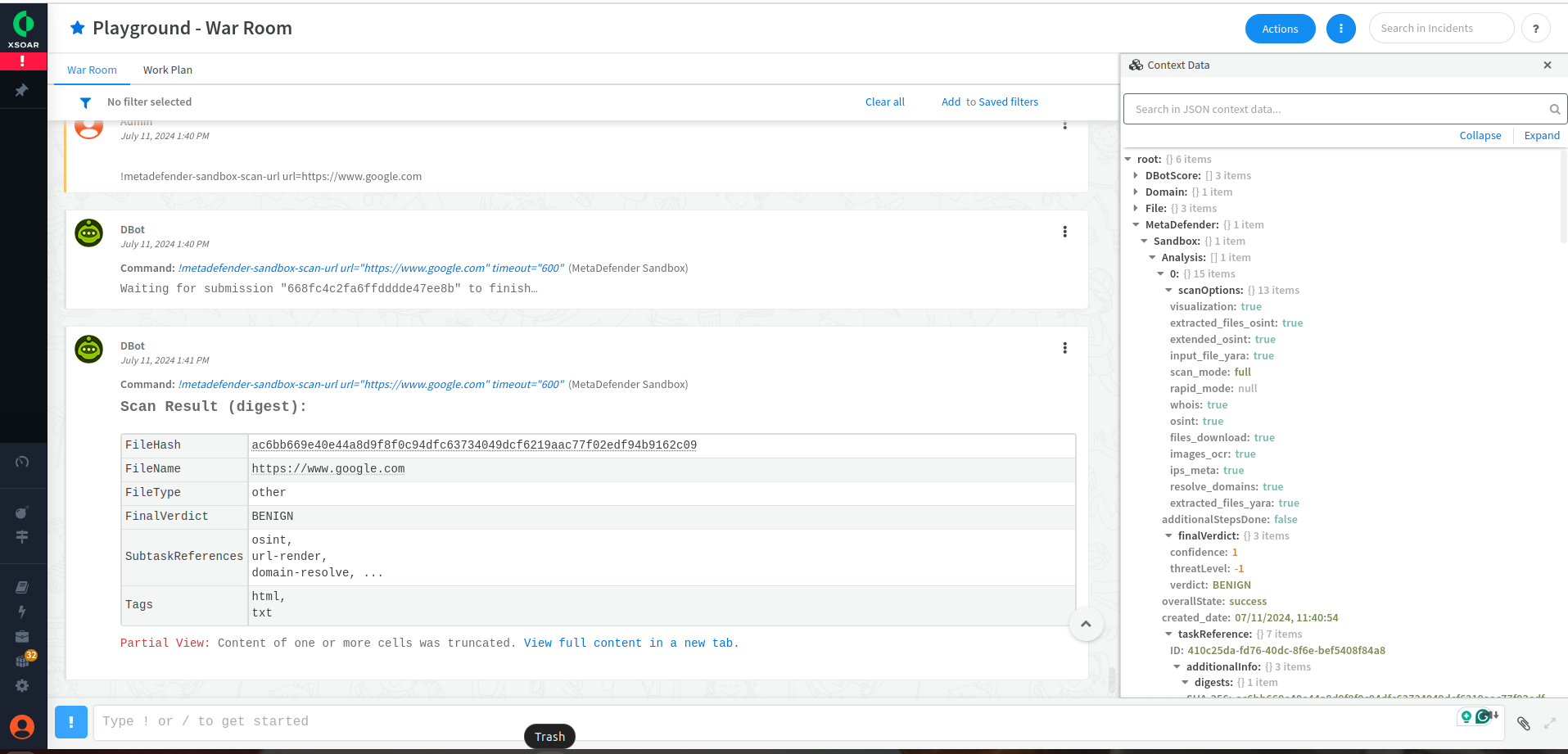Viewport: 1568px width, 754px height.
Task: Click the XSOAR logo in the sidebar
Action: coord(24,29)
